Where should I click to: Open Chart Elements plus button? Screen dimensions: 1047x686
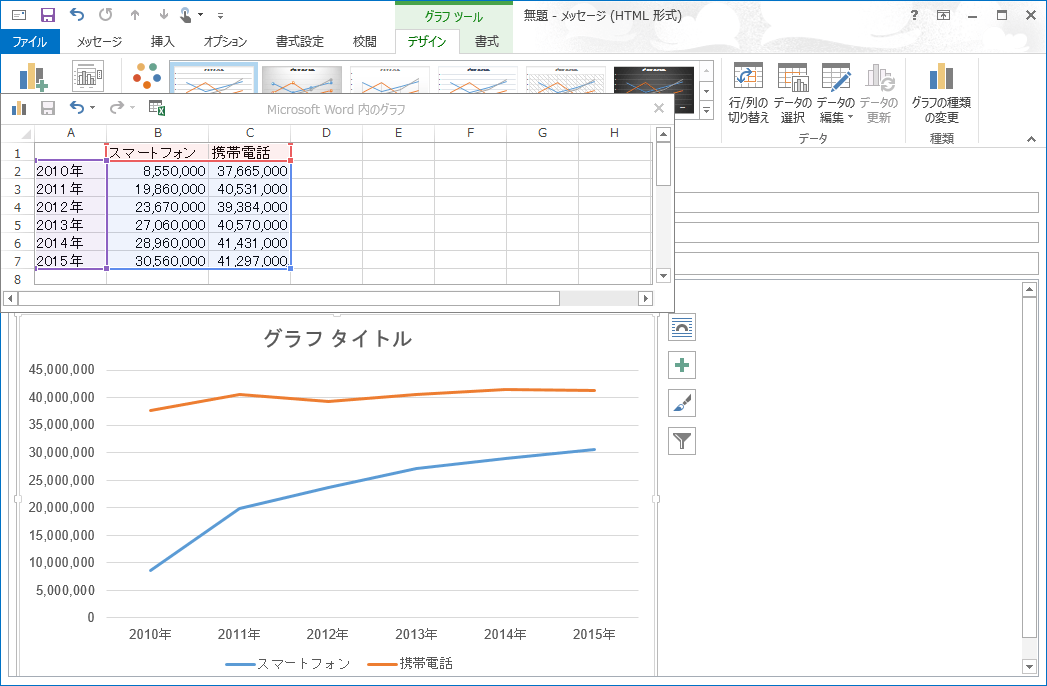pyautogui.click(x=682, y=365)
